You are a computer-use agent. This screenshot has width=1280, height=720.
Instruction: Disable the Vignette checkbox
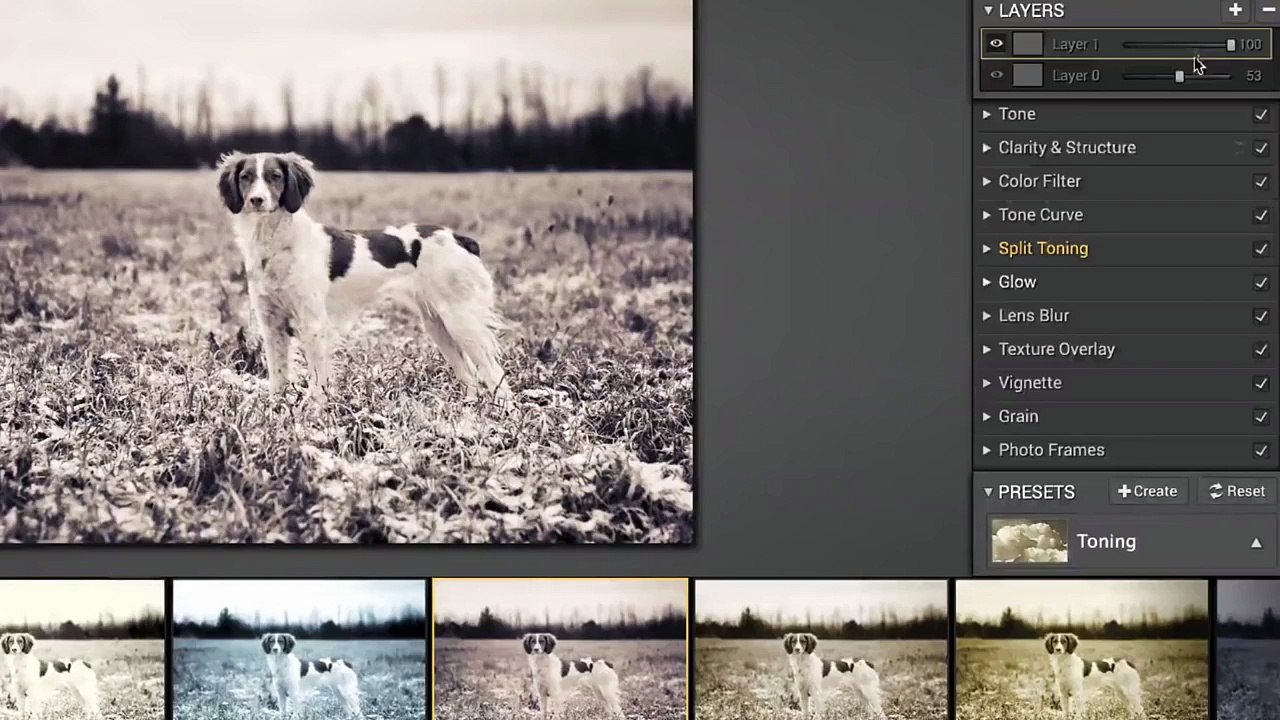tap(1261, 383)
